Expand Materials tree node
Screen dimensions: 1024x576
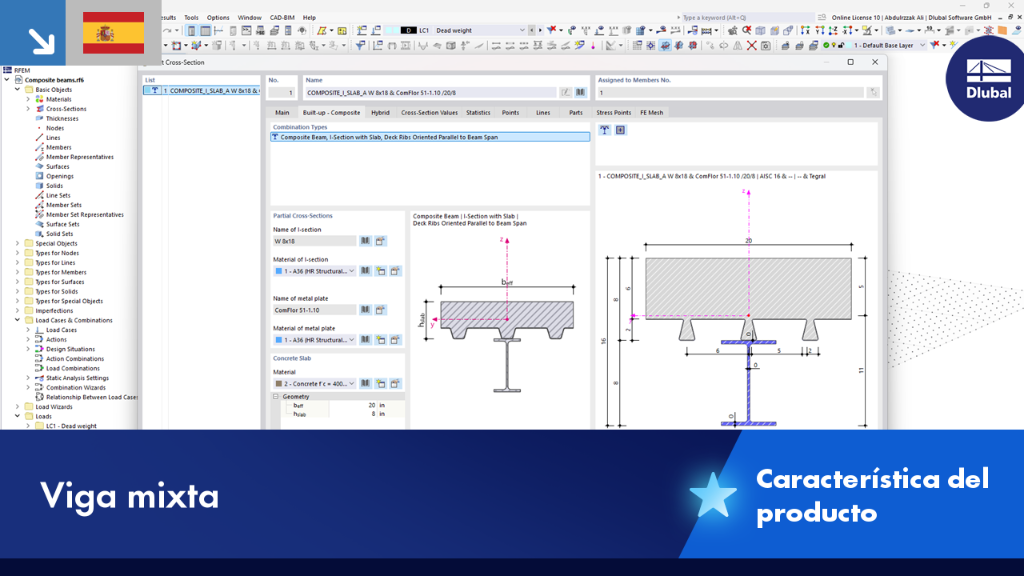tap(28, 99)
